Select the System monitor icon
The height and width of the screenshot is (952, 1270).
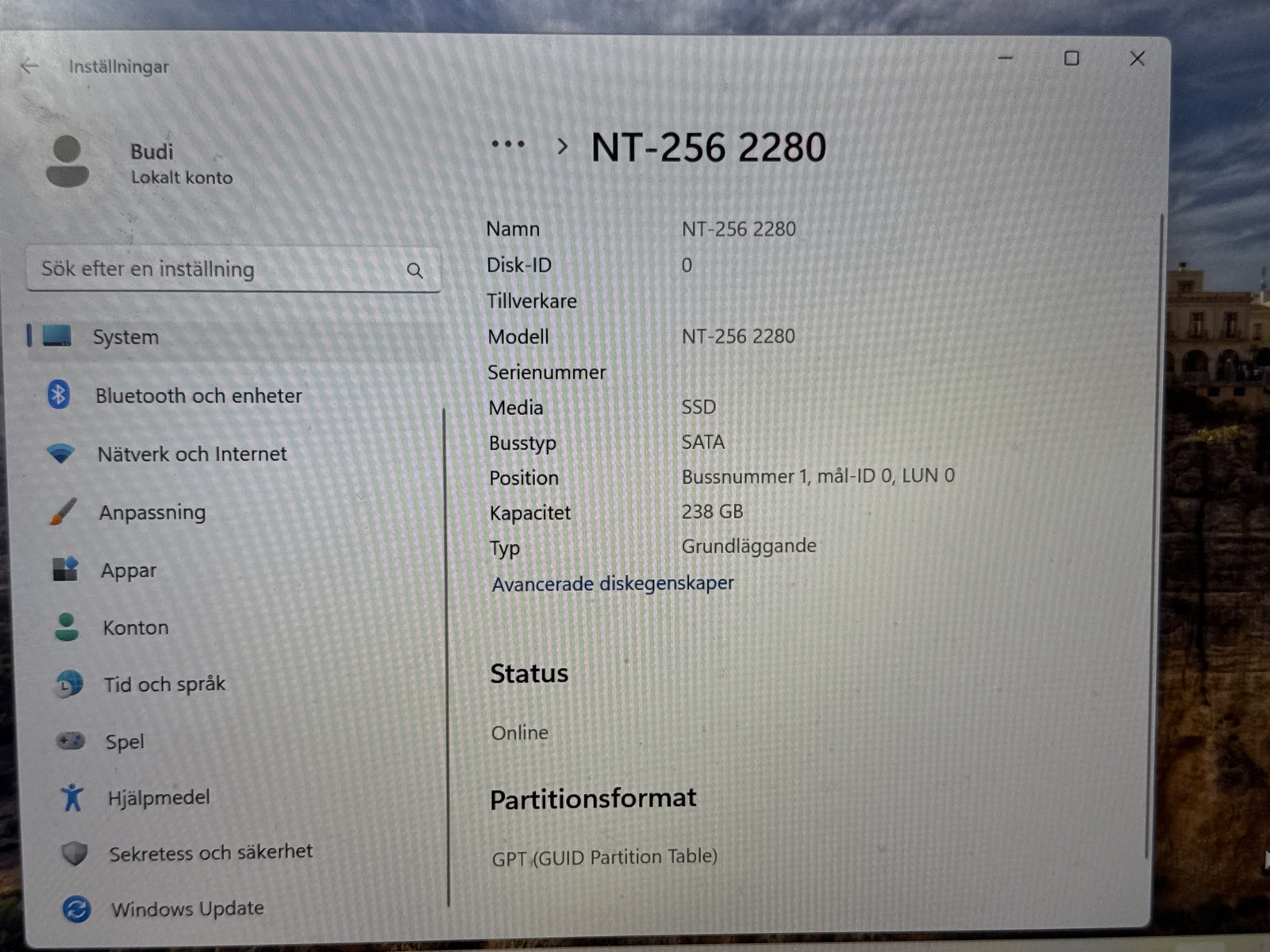57,336
